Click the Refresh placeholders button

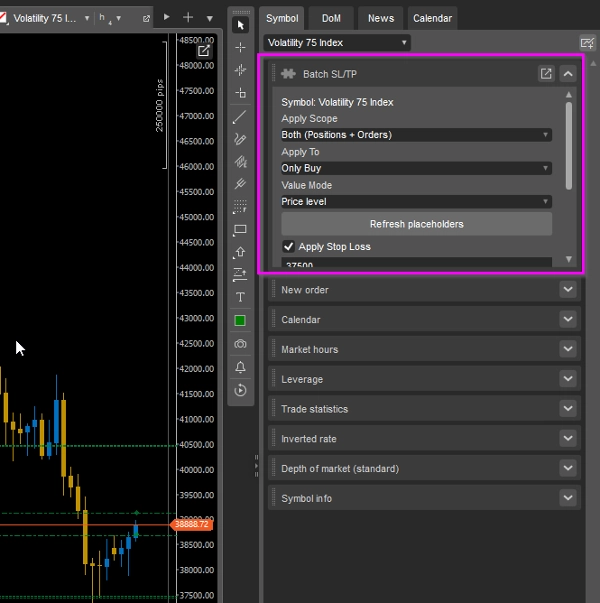pos(416,224)
